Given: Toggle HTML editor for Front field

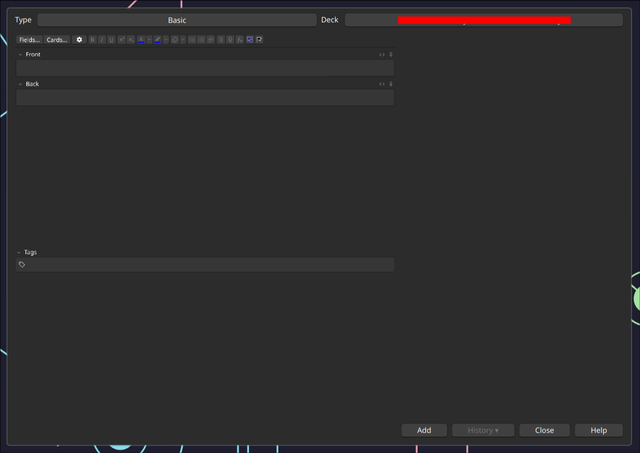Looking at the screenshot, I should click(x=382, y=54).
